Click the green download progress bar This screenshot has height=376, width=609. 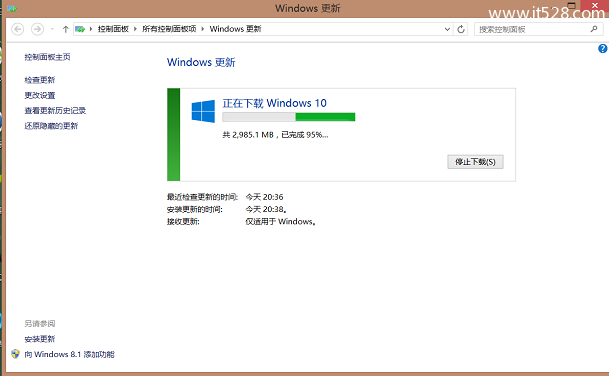coord(289,117)
